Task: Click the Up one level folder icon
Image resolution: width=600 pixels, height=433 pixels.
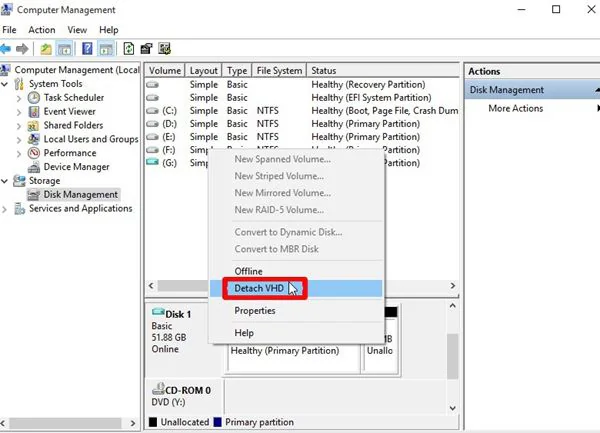Action: click(46, 49)
